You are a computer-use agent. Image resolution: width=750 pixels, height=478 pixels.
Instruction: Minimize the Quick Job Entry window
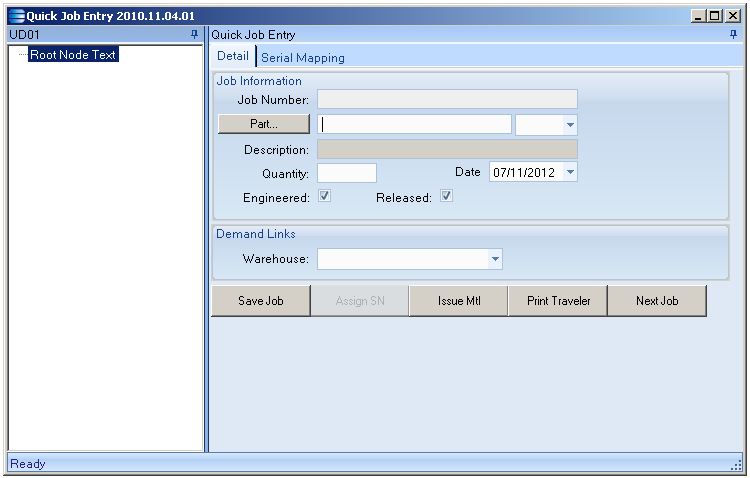[698, 16]
